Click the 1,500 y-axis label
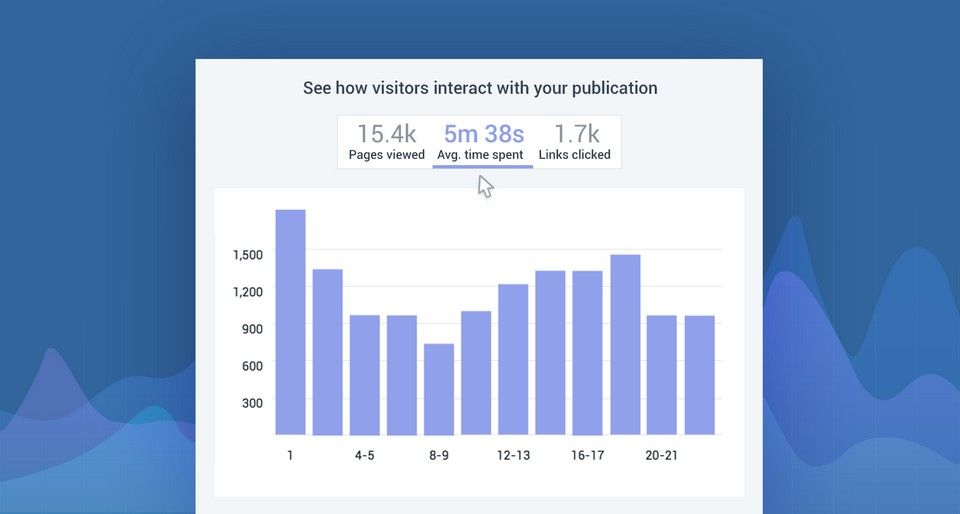Image resolution: width=960 pixels, height=514 pixels. [x=247, y=255]
